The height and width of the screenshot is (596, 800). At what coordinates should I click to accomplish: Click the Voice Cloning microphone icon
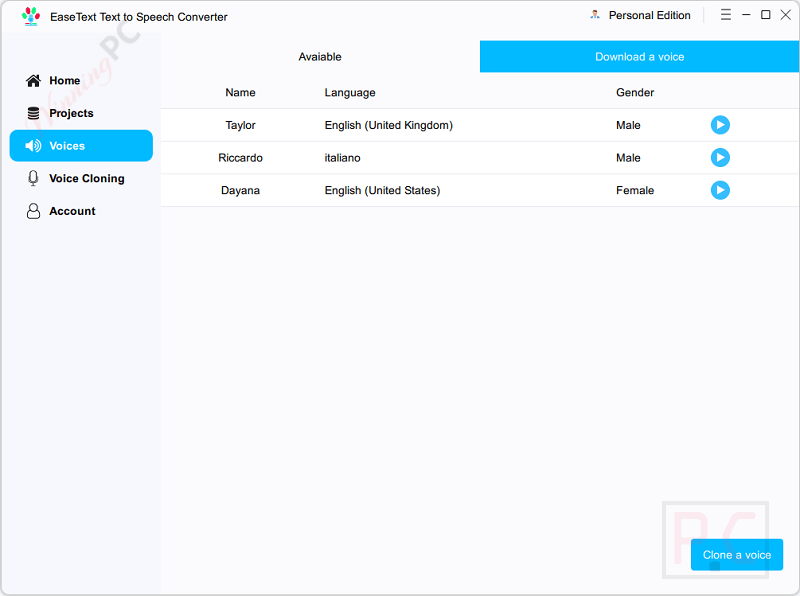click(34, 178)
